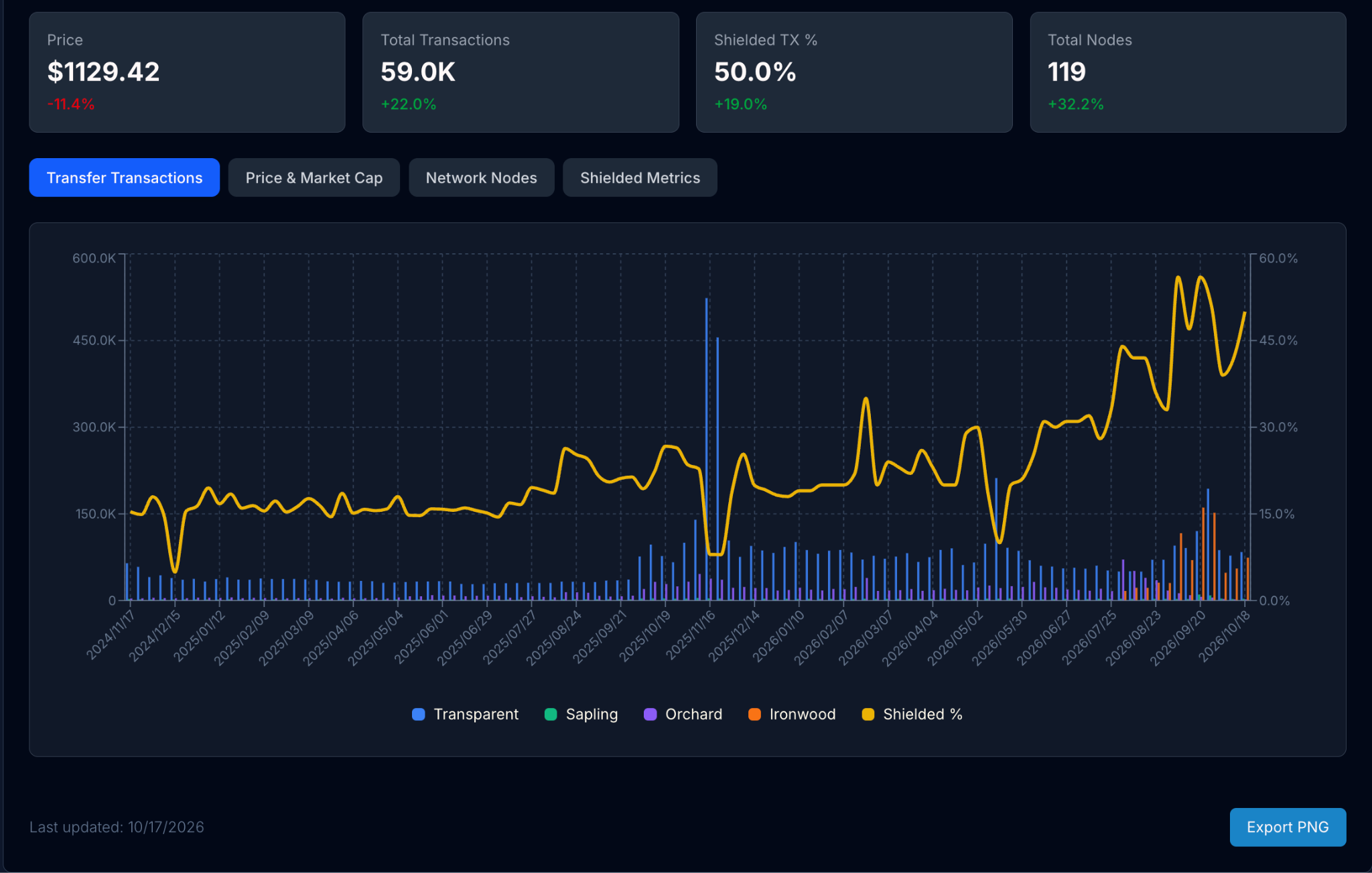
Task: Select the Network Nodes tab
Action: pos(481,178)
